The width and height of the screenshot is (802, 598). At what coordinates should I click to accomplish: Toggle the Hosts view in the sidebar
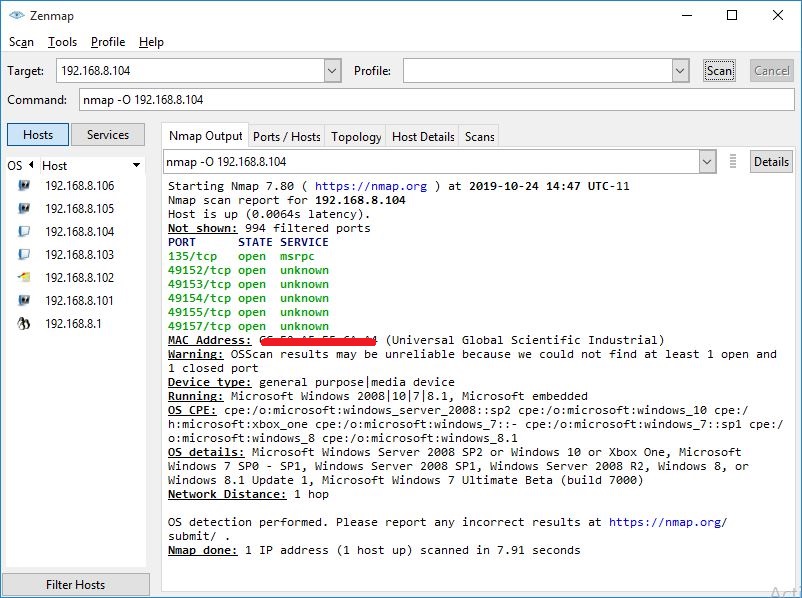[x=37, y=134]
